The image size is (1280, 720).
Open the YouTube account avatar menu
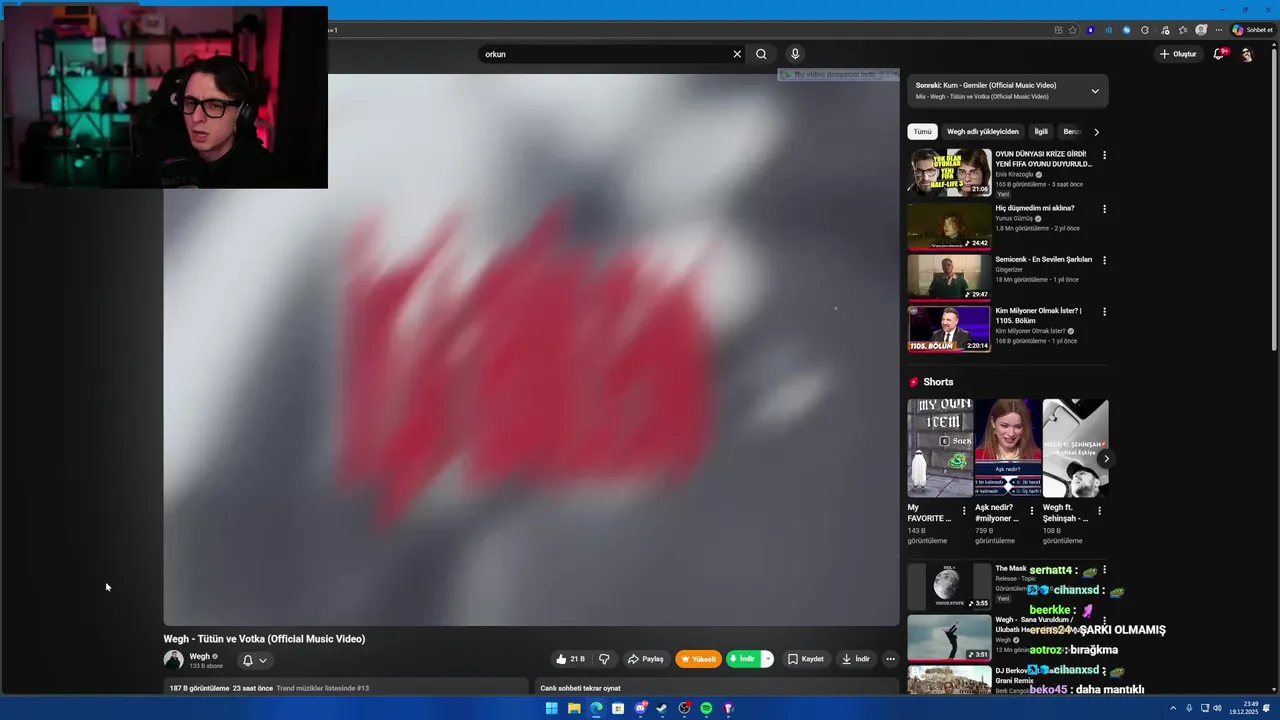click(x=1247, y=54)
